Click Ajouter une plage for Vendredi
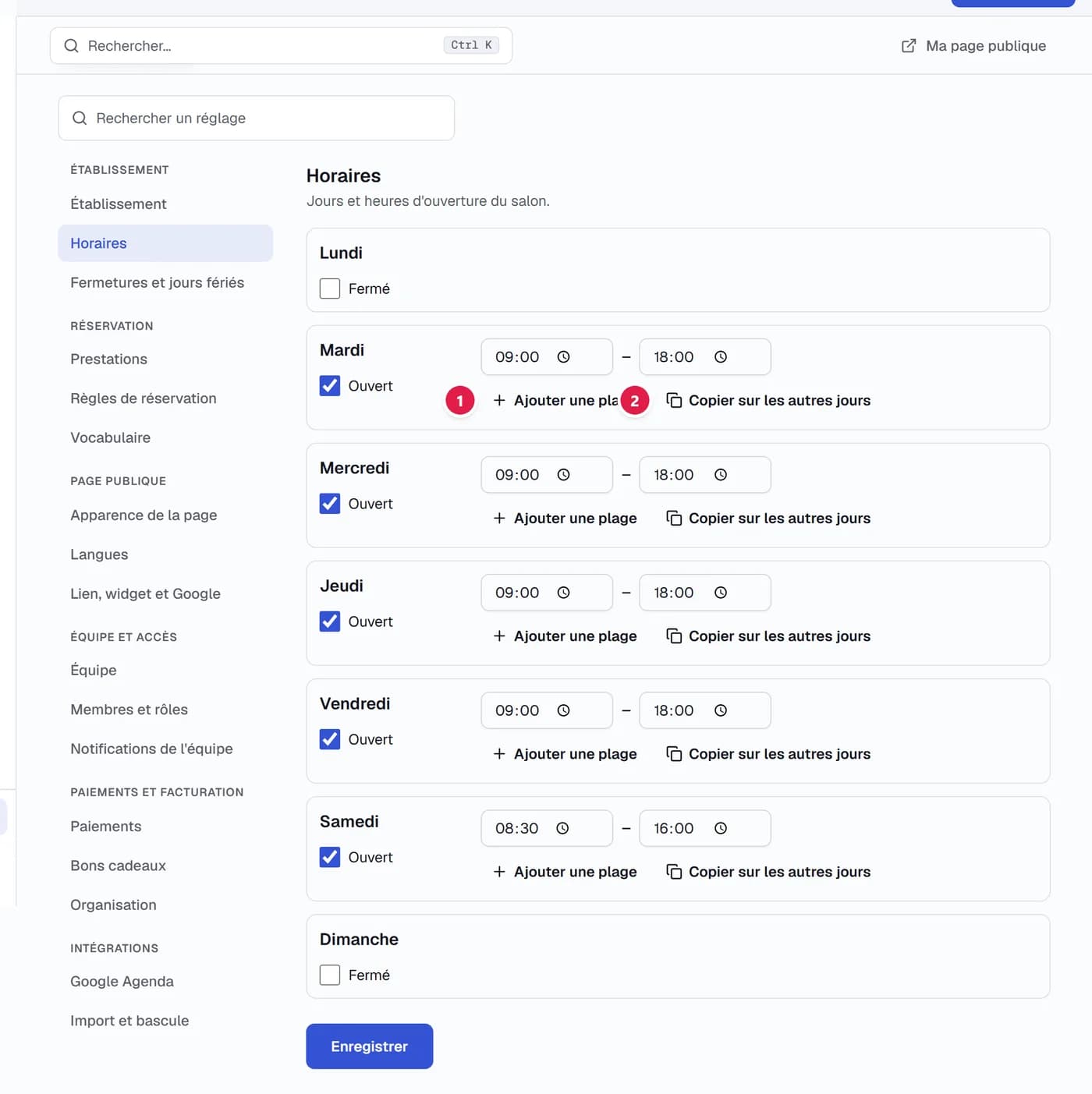Viewport: 1092px width, 1094px height. [x=565, y=754]
